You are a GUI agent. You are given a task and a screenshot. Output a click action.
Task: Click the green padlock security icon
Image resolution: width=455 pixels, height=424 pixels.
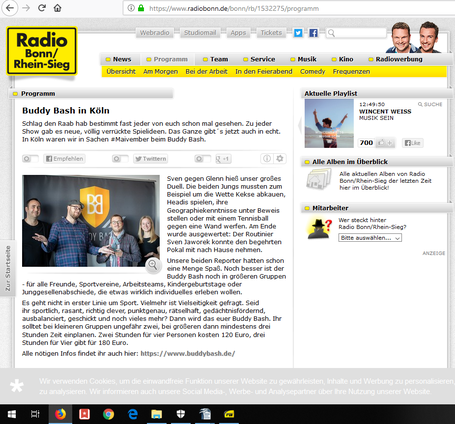[x=141, y=8]
